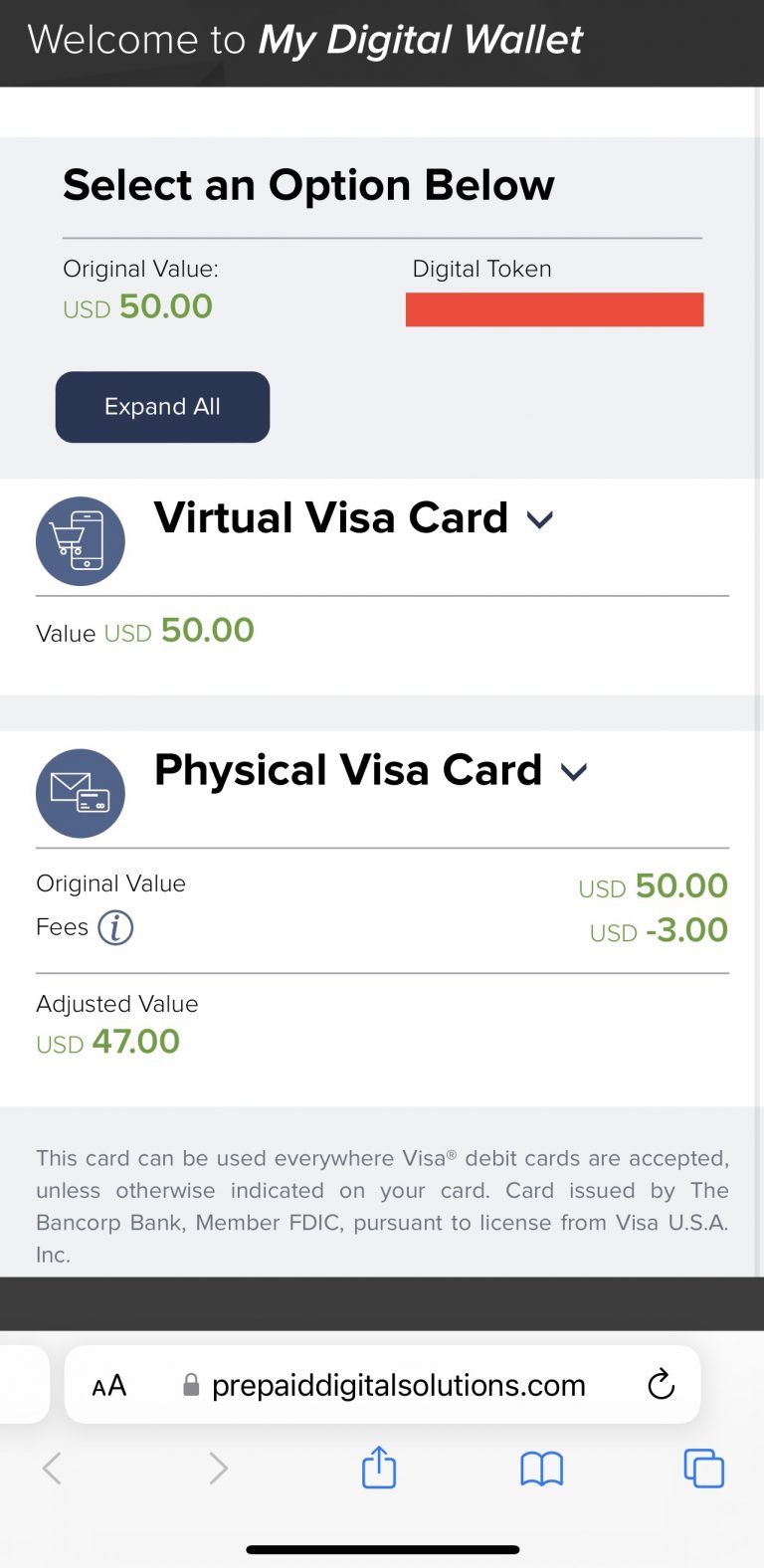Go forward using Safari forward arrow
This screenshot has height=1568, width=764.
click(x=218, y=1468)
